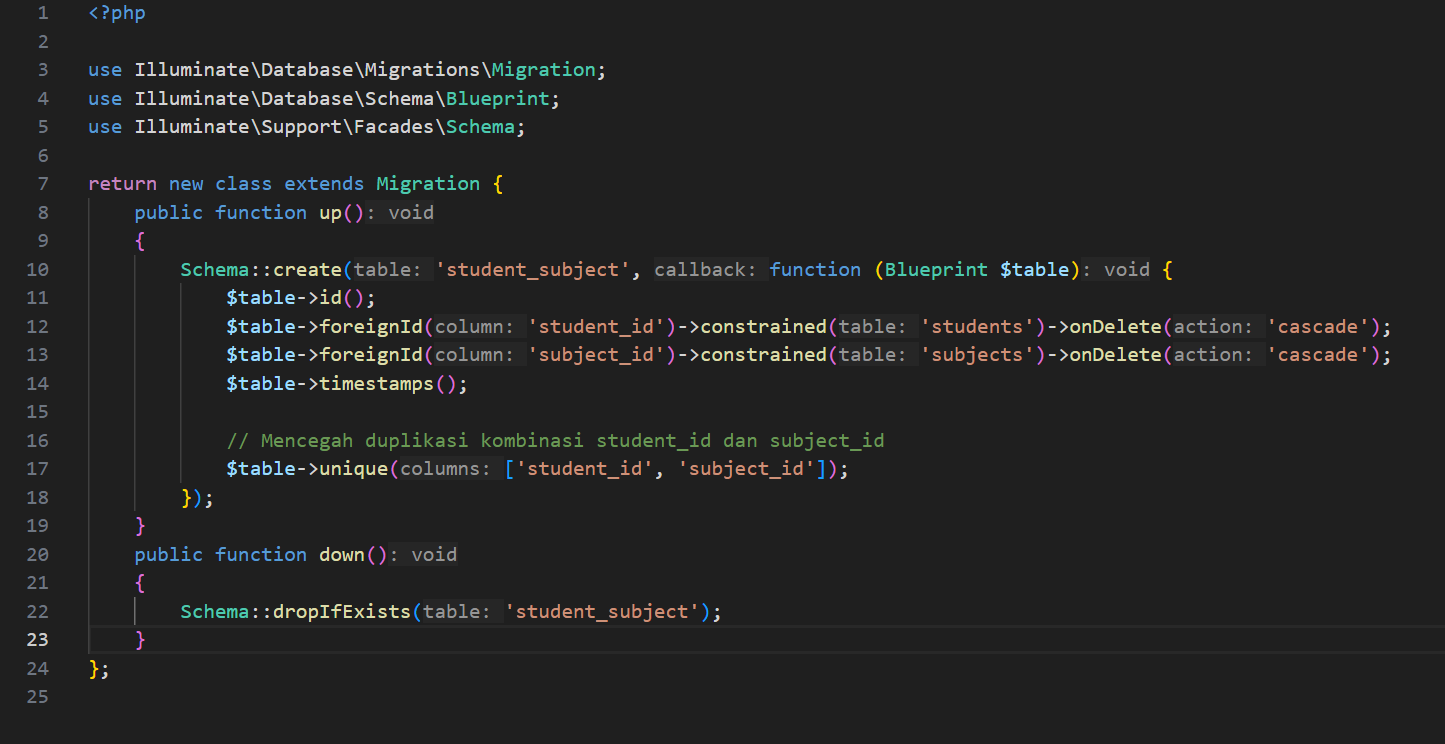The height and width of the screenshot is (744, 1445).
Task: Click Migration in the line 3 use statement
Action: [543, 70]
